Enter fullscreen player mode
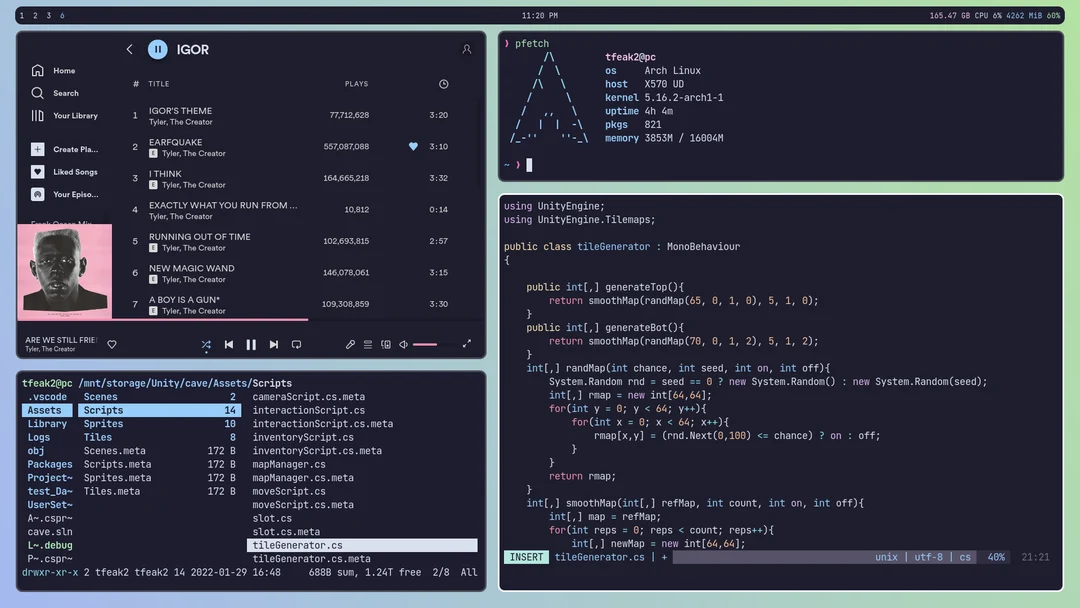This screenshot has height=608, width=1080. pyautogui.click(x=466, y=343)
